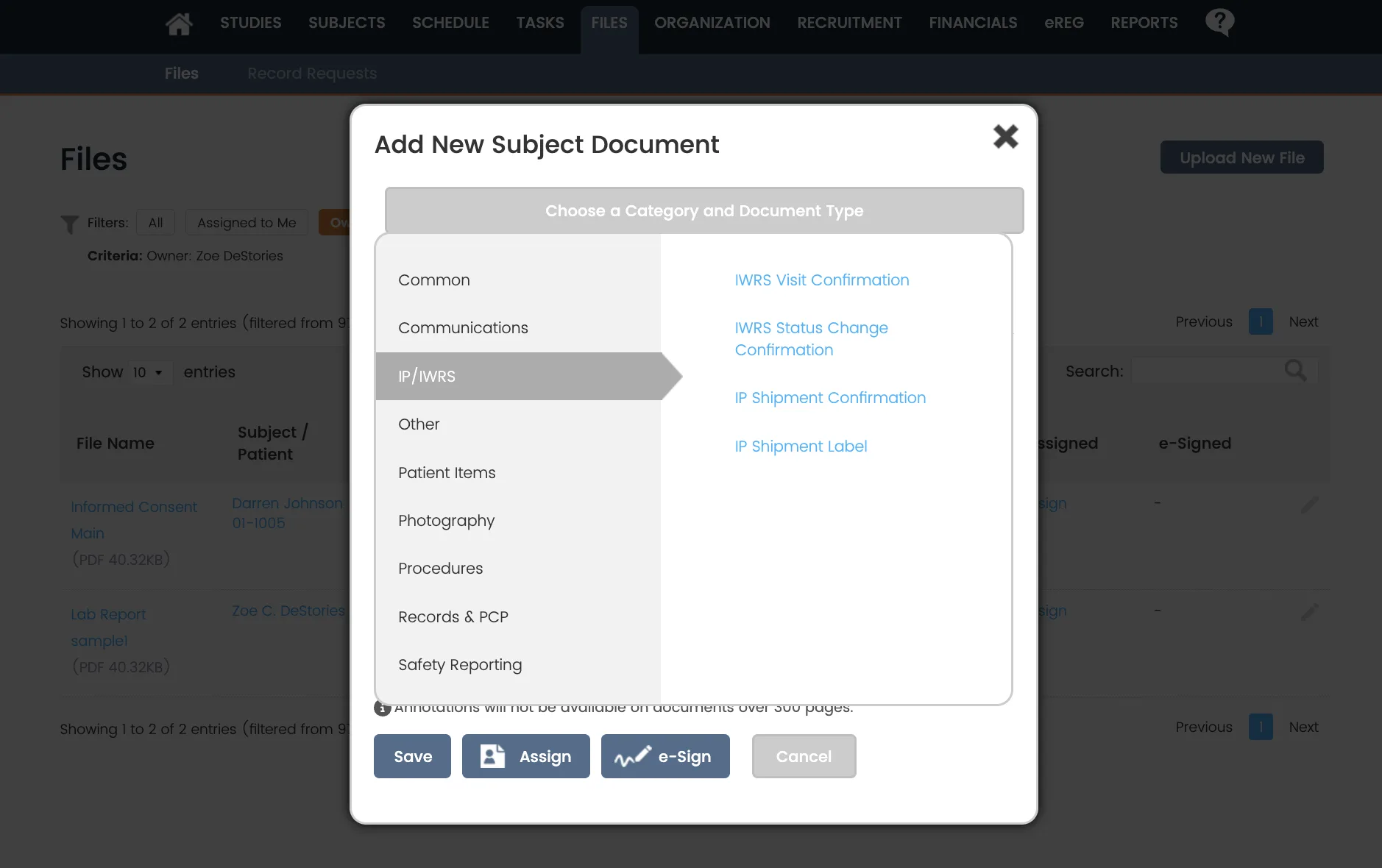Click Previous in bottom pagination
The width and height of the screenshot is (1382, 868).
click(x=1203, y=728)
